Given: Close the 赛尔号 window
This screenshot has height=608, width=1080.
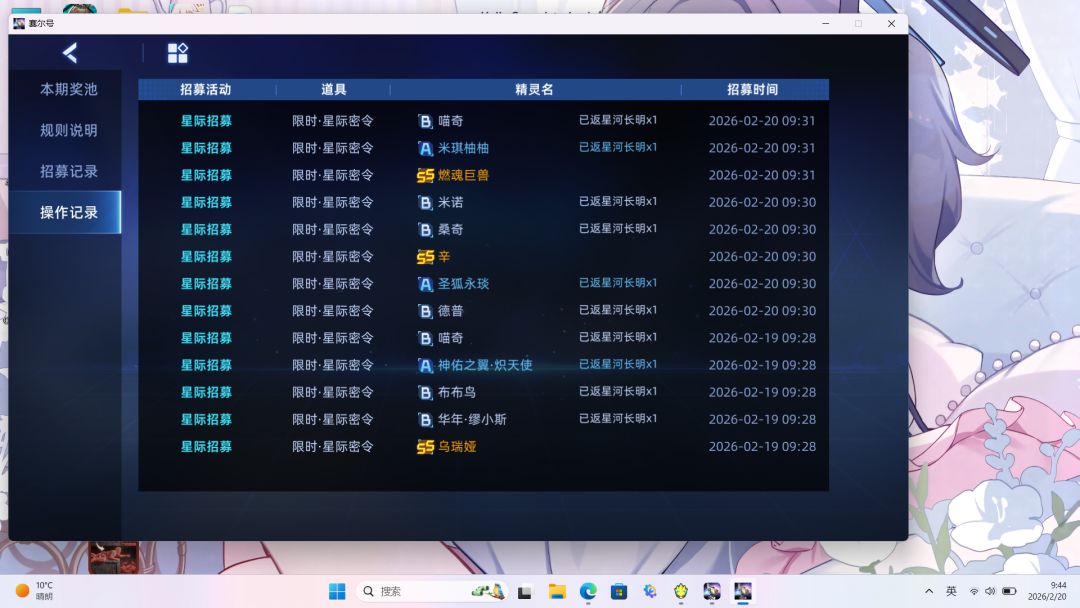Looking at the screenshot, I should click(x=891, y=23).
